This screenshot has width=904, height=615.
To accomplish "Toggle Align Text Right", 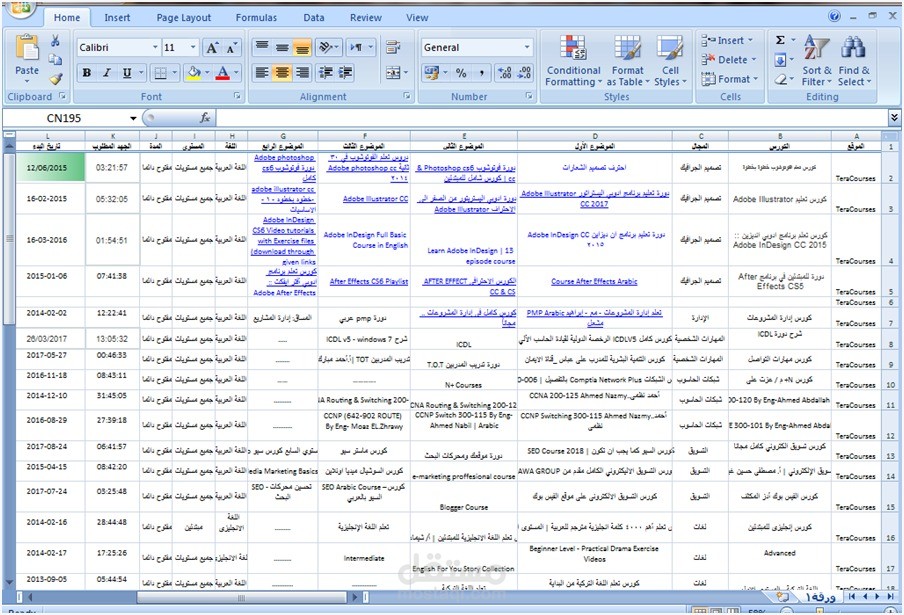I will 302,73.
